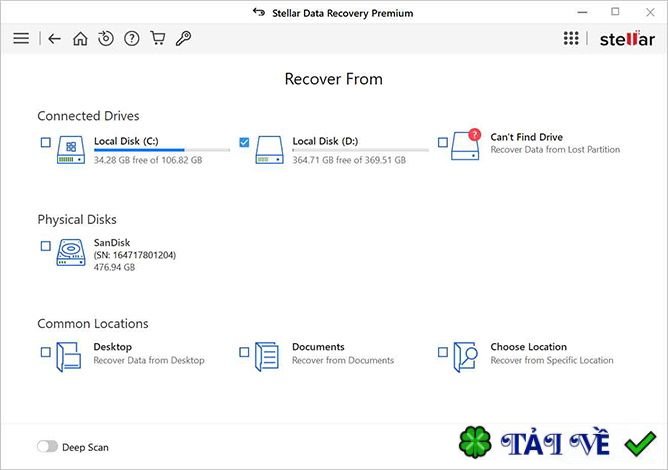The width and height of the screenshot is (668, 470).
Task: Click the resume recovery icon
Action: coord(106,38)
